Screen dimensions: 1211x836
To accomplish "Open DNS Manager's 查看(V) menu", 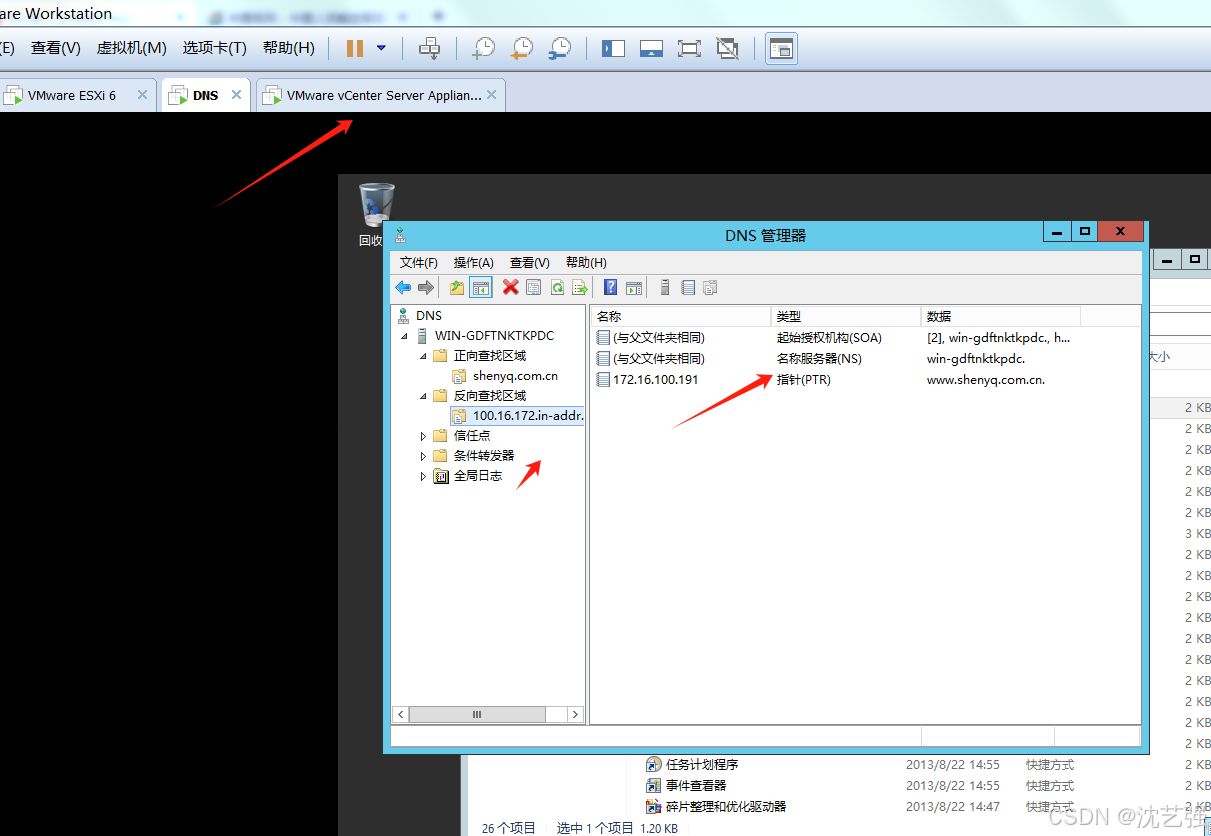I will click(530, 262).
